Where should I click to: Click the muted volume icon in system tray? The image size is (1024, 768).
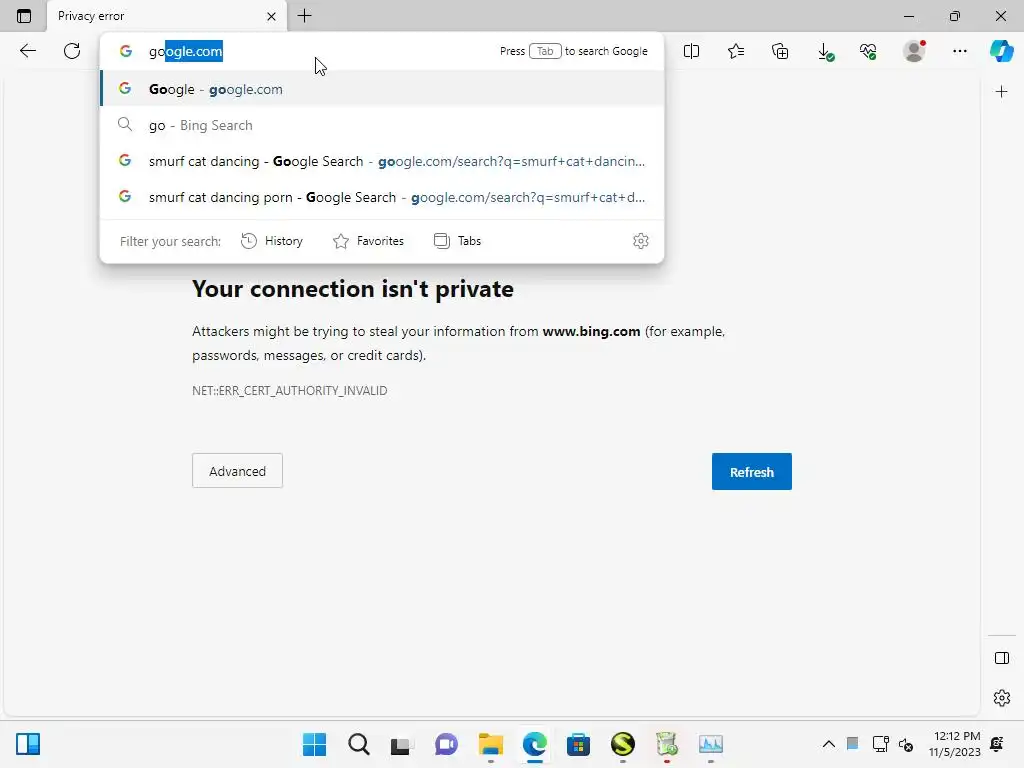906,744
